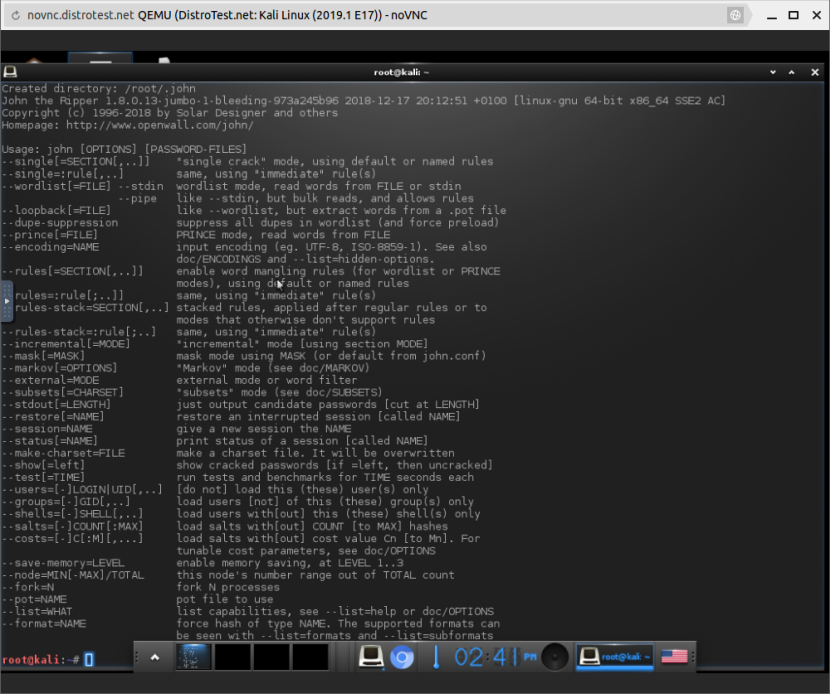830x694 pixels.
Task: Click the 02:41 PM clock gadget
Action: pyautogui.click(x=495, y=657)
